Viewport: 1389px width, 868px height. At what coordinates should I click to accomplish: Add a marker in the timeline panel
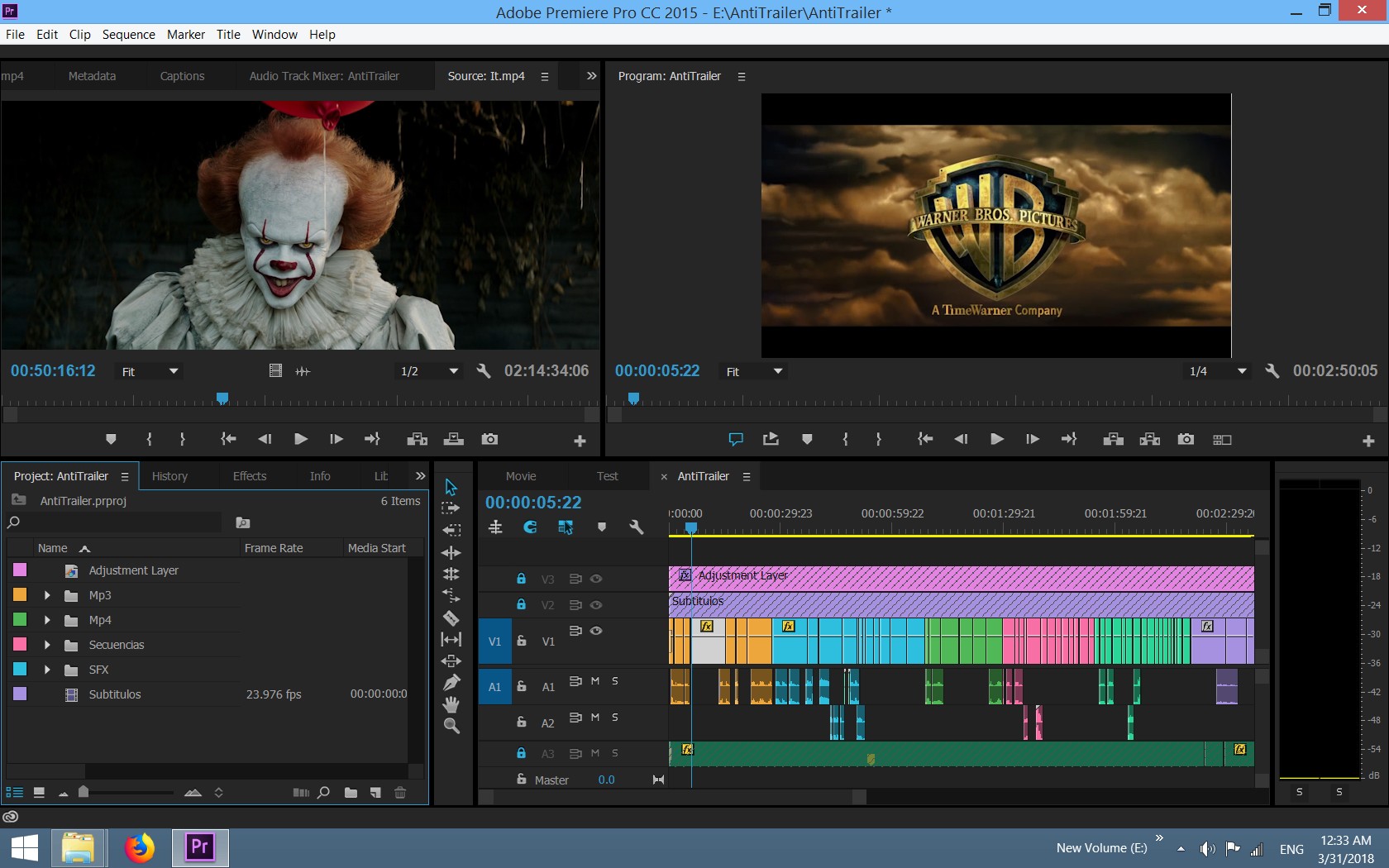click(x=601, y=527)
